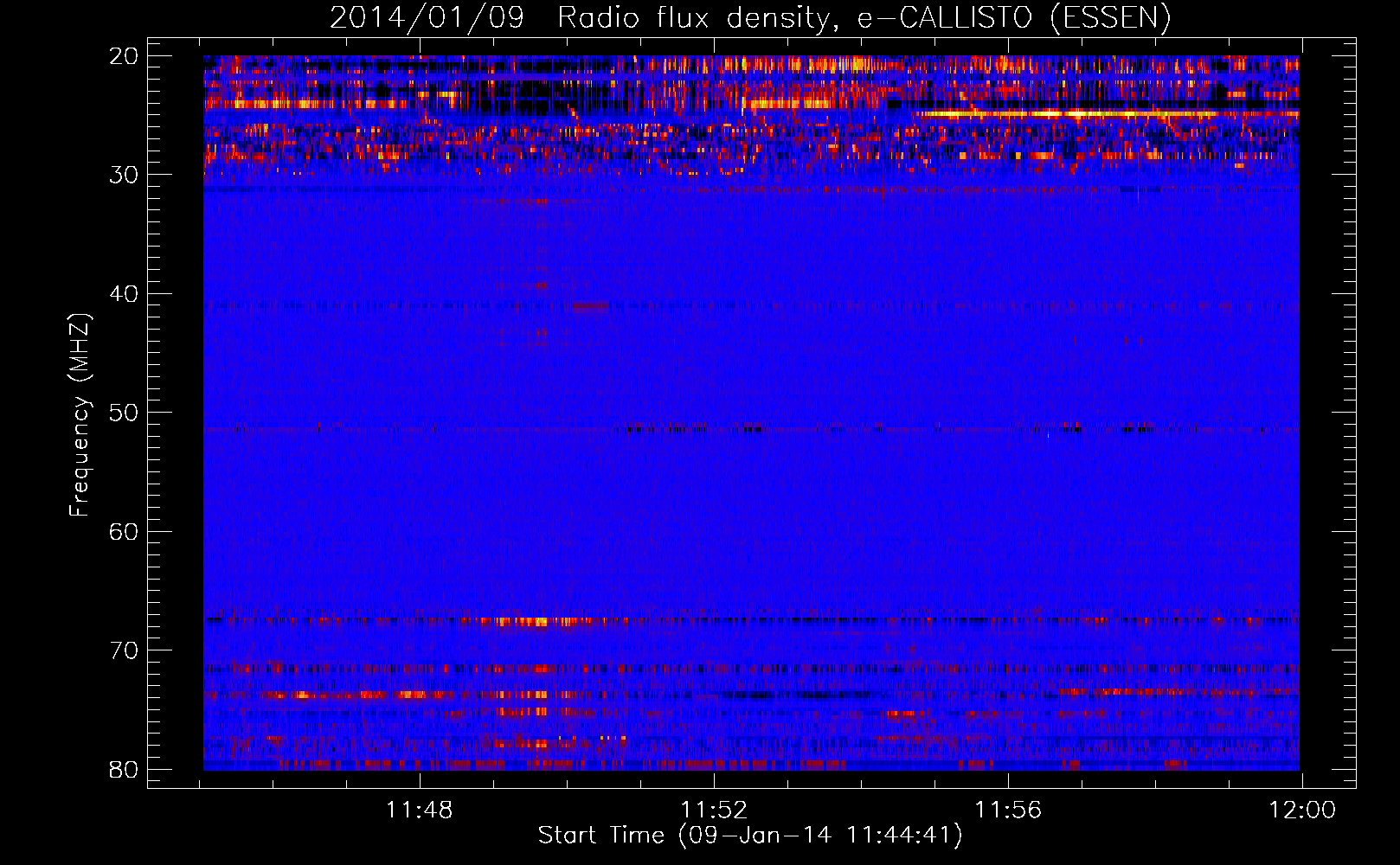Viewport: 1400px width, 865px height.
Task: Click the bright yellow emission band near 25 MHz
Action: pyautogui.click(x=1108, y=113)
